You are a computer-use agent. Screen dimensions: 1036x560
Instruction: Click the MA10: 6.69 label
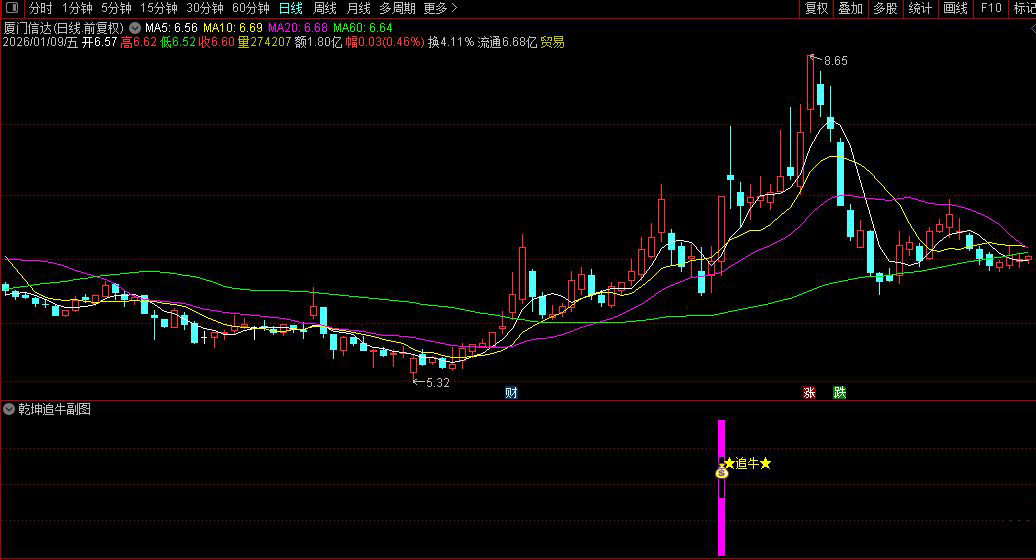(x=233, y=28)
